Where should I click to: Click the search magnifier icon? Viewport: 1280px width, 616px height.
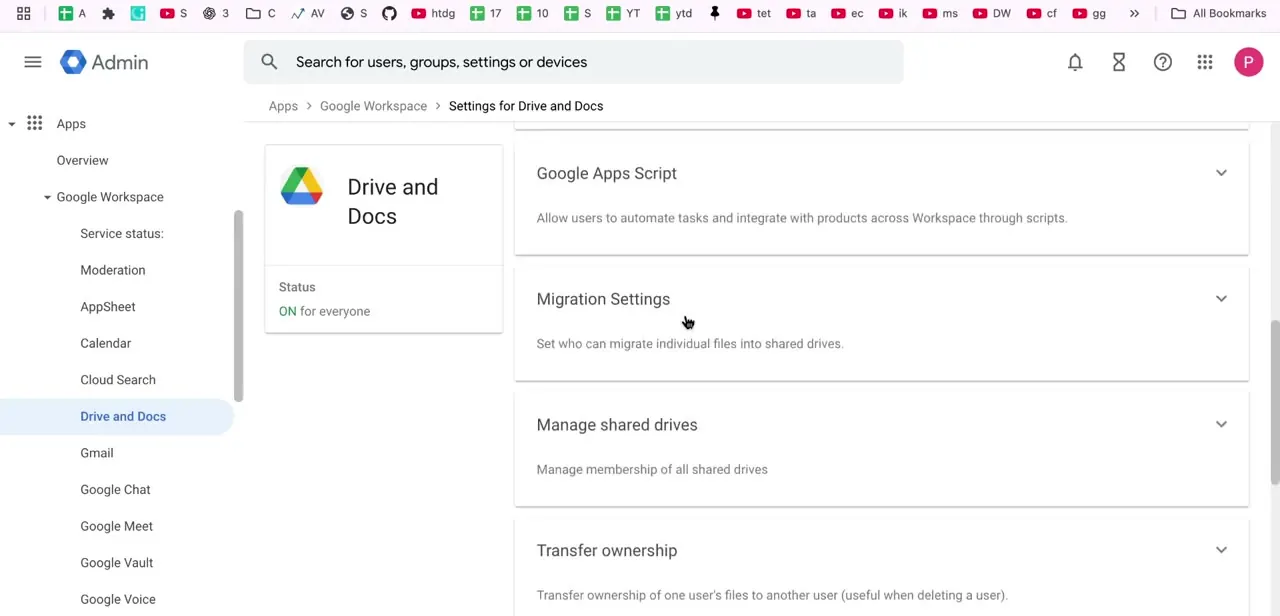tap(269, 62)
